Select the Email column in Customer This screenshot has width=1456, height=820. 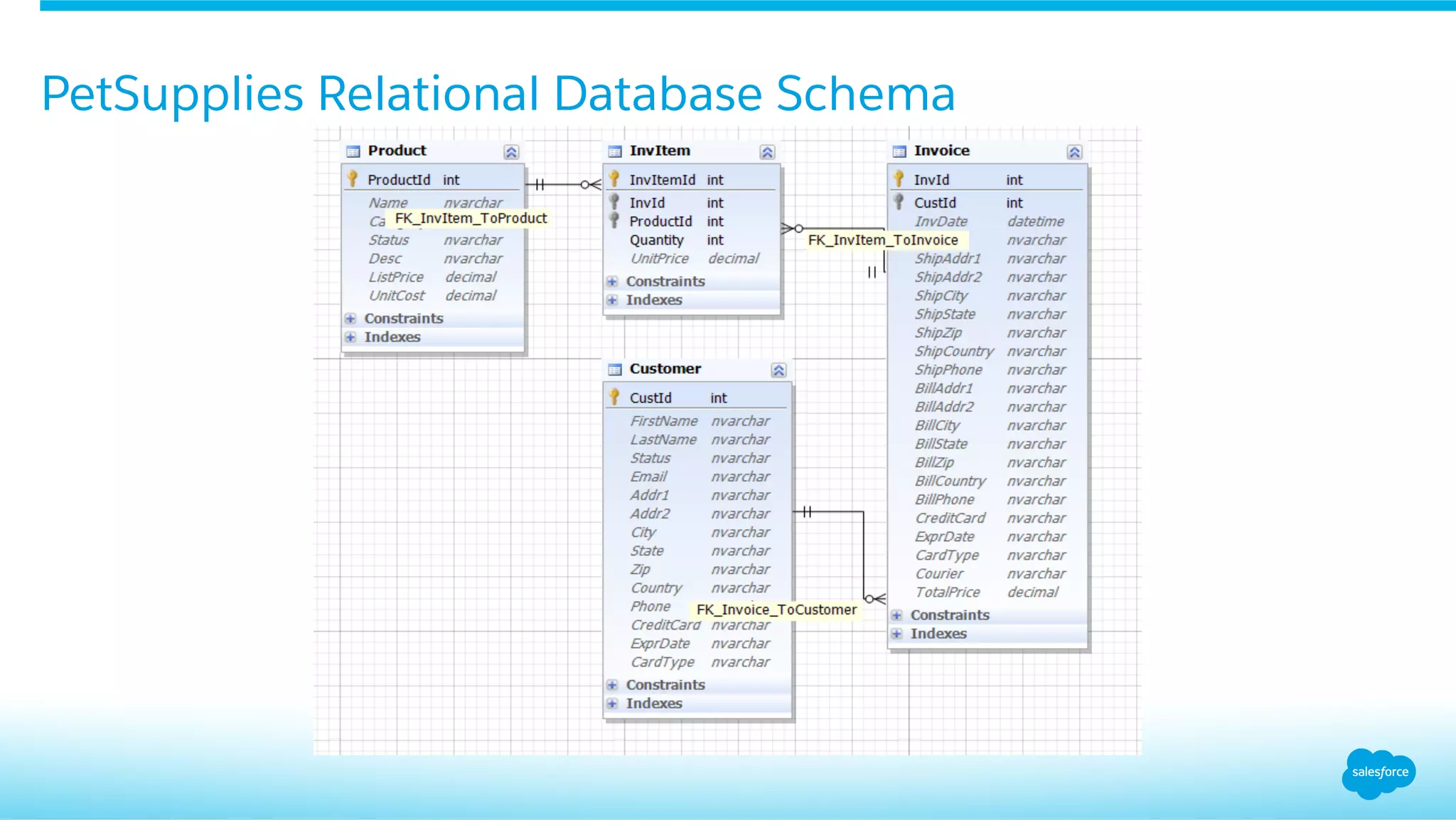[698, 477]
